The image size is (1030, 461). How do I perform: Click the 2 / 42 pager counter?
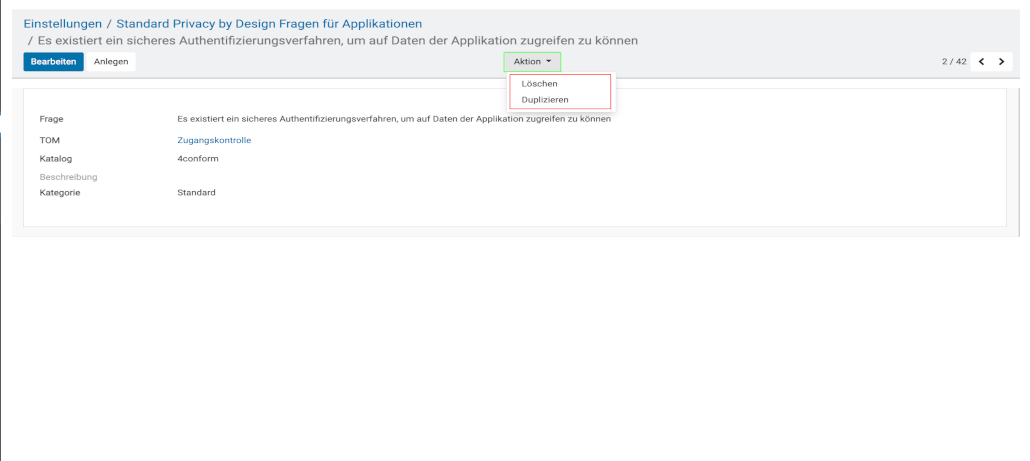tap(953, 62)
